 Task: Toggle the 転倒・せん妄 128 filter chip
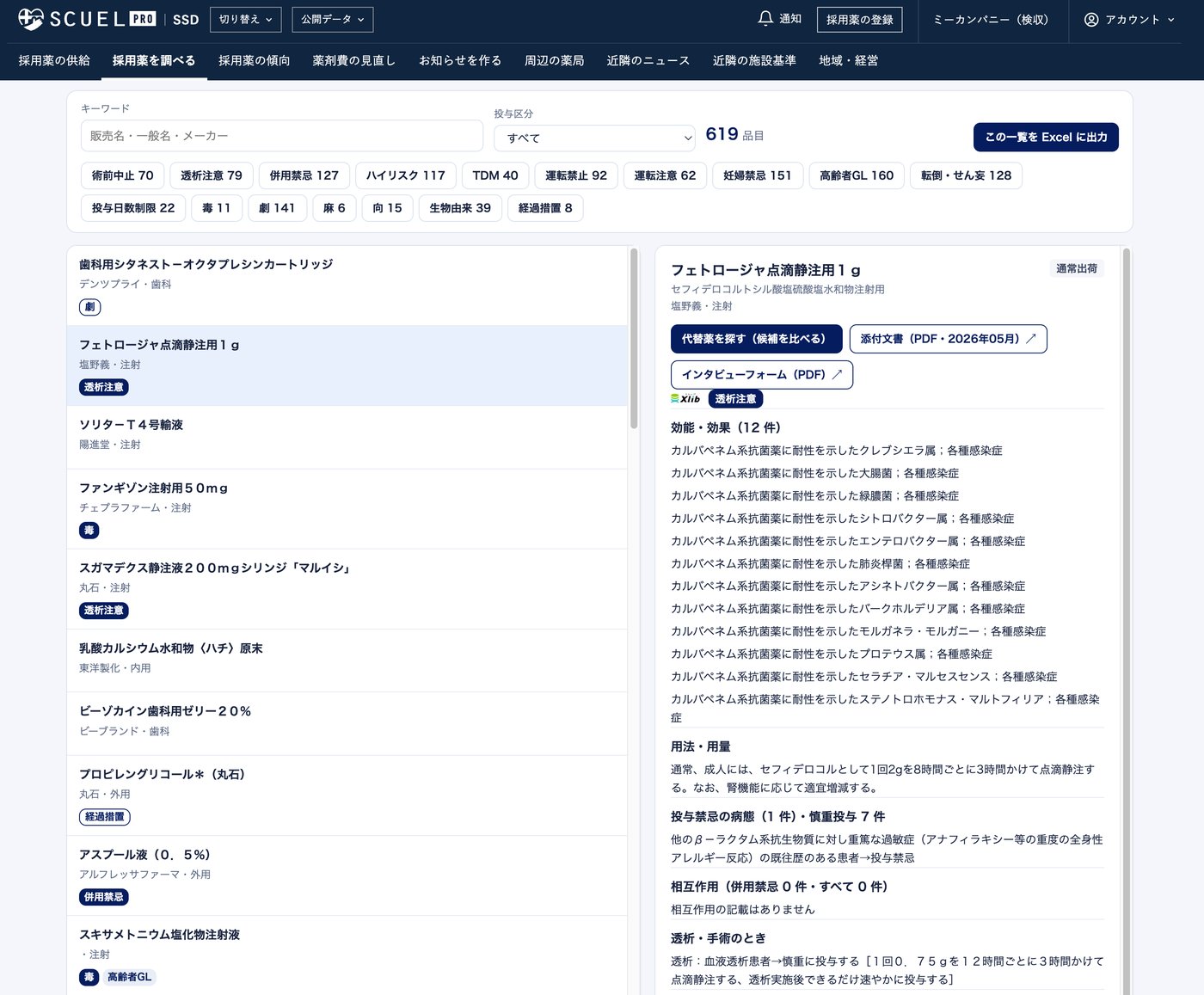point(967,175)
